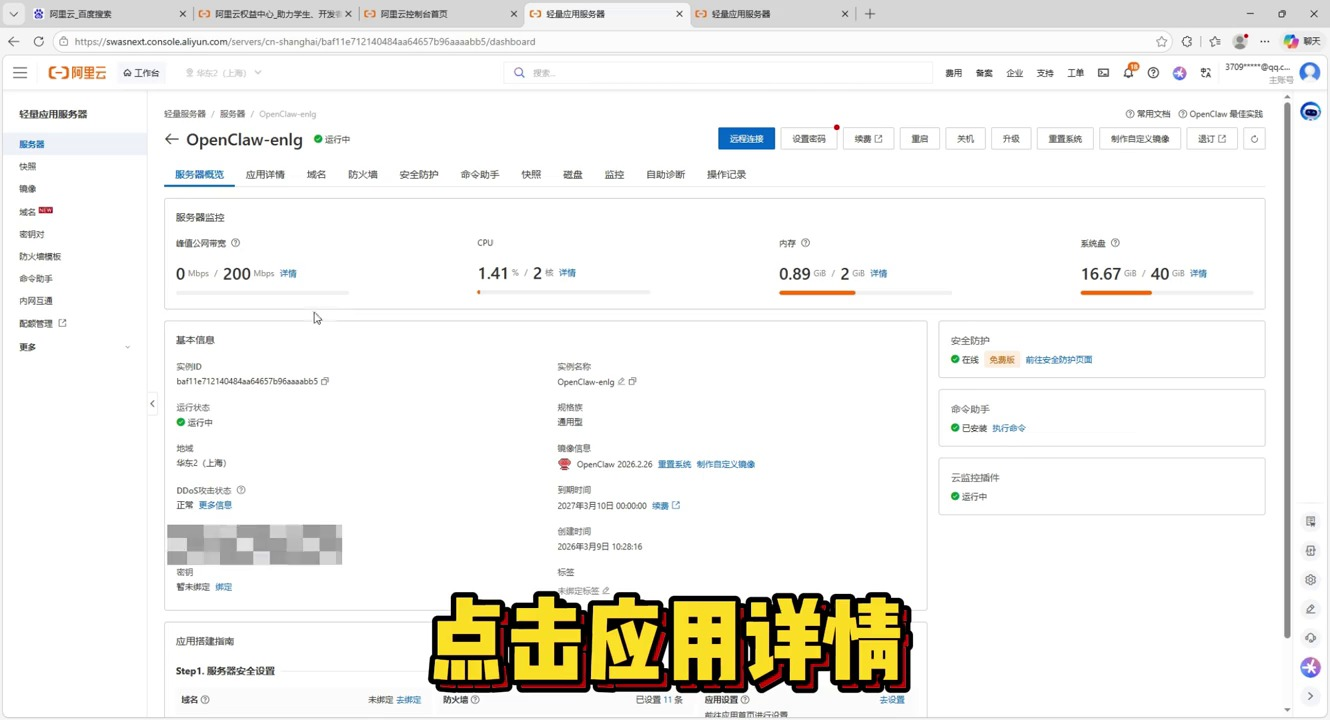1330x720 pixels.
Task: Open the AI assistant star icon
Action: pyautogui.click(x=1179, y=73)
